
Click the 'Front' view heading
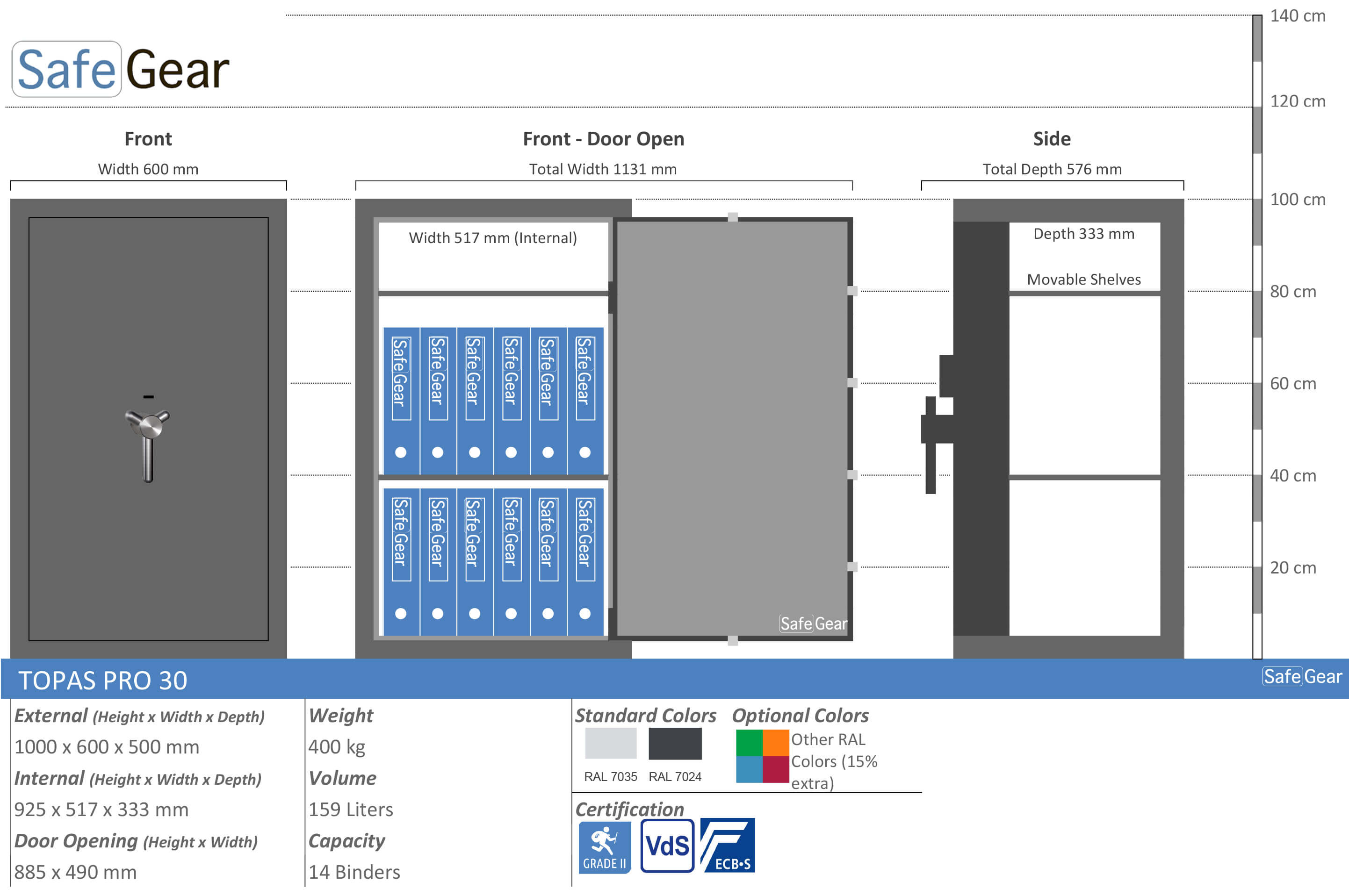coord(148,139)
